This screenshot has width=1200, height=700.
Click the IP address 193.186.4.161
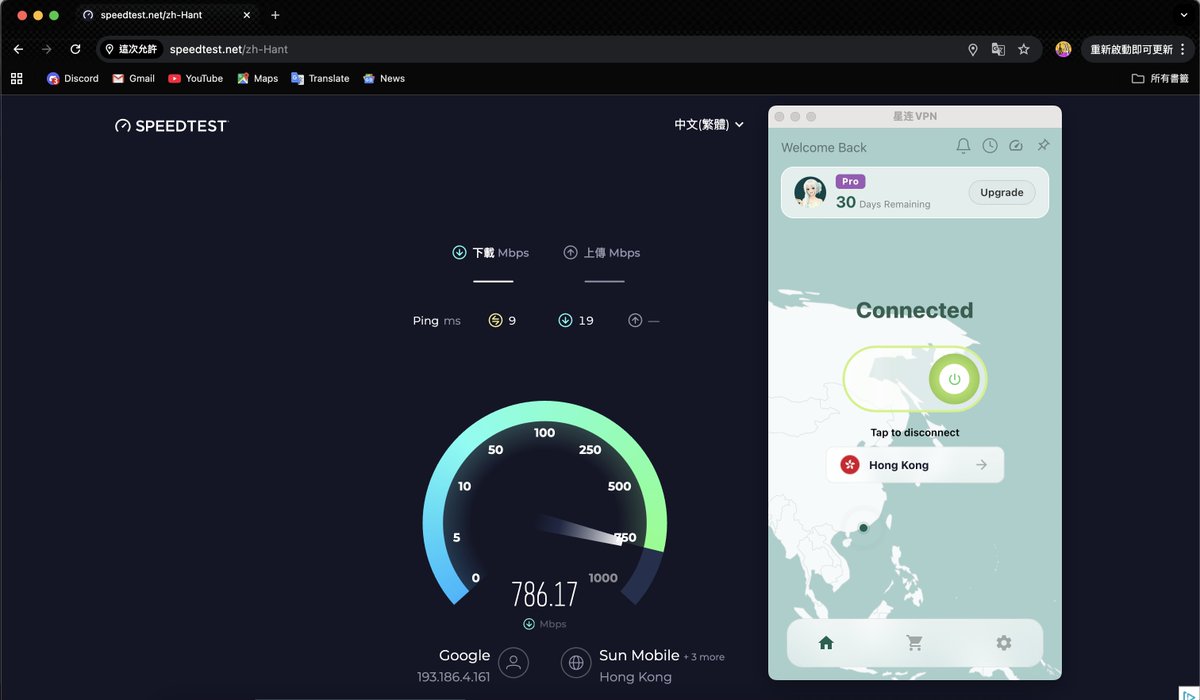click(x=454, y=677)
